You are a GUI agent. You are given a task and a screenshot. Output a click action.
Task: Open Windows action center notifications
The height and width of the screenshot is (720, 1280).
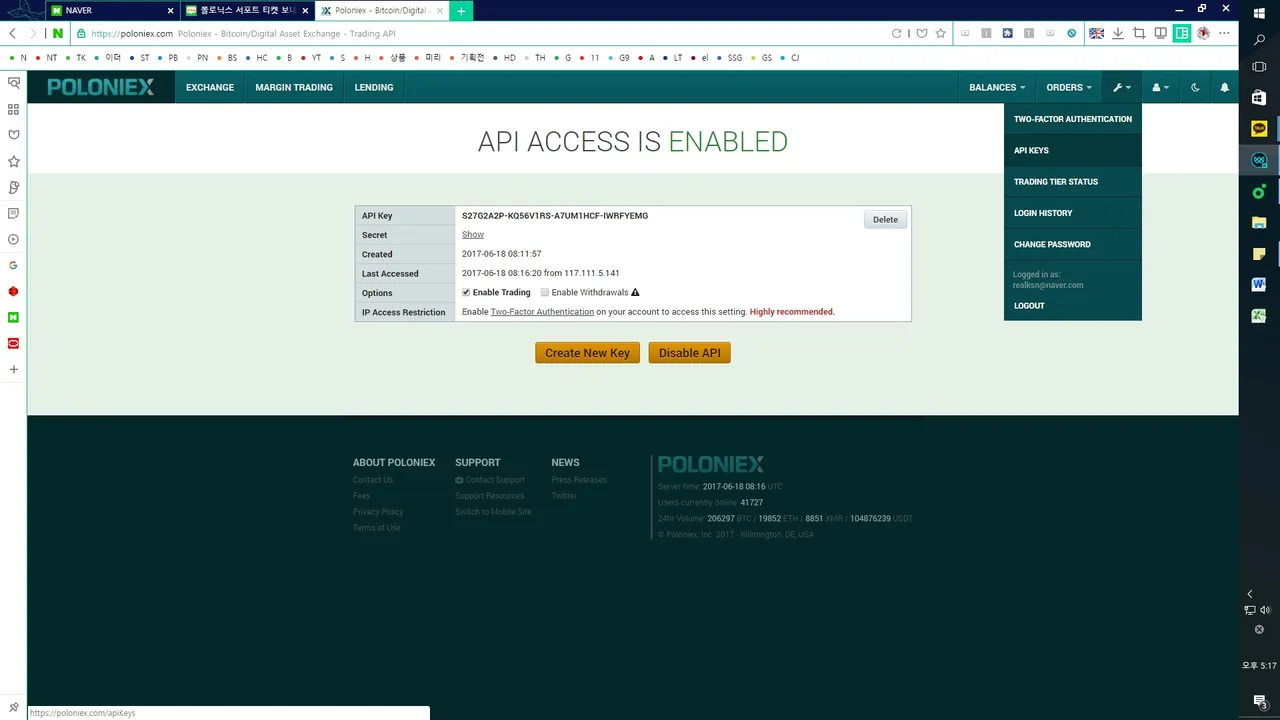[x=1260, y=701]
